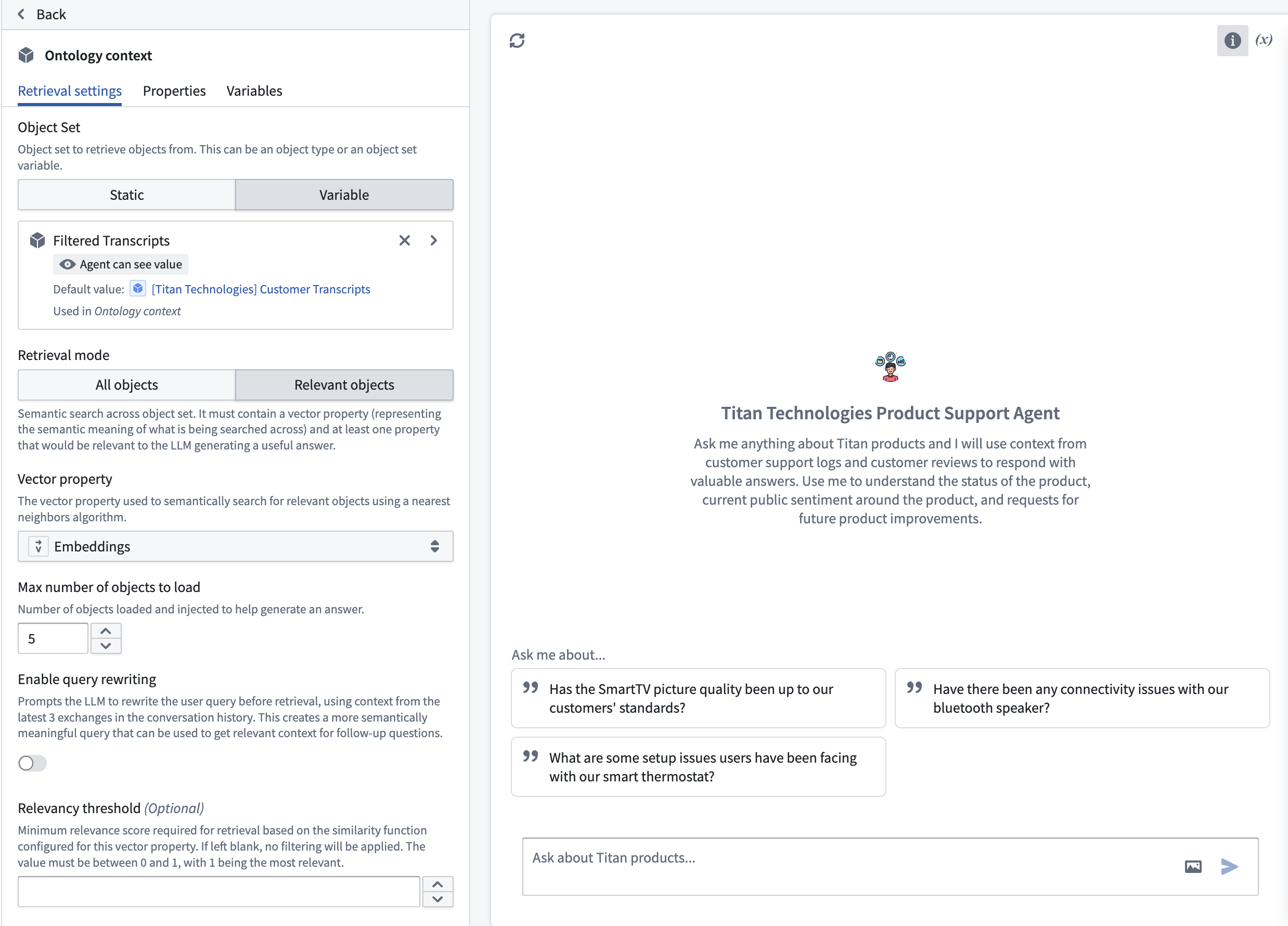Toggle the Agent can see value setting

click(120, 264)
